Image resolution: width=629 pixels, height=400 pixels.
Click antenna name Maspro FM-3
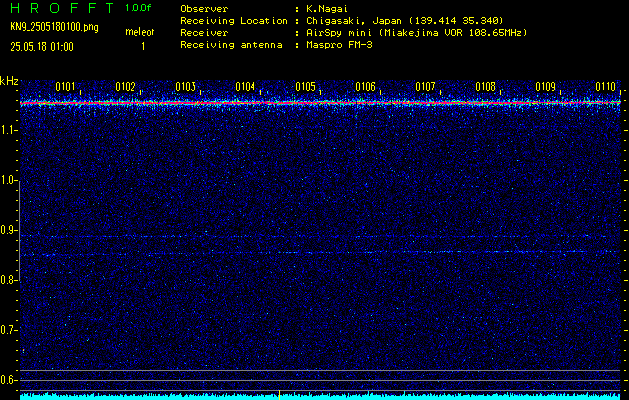[x=339, y=45]
